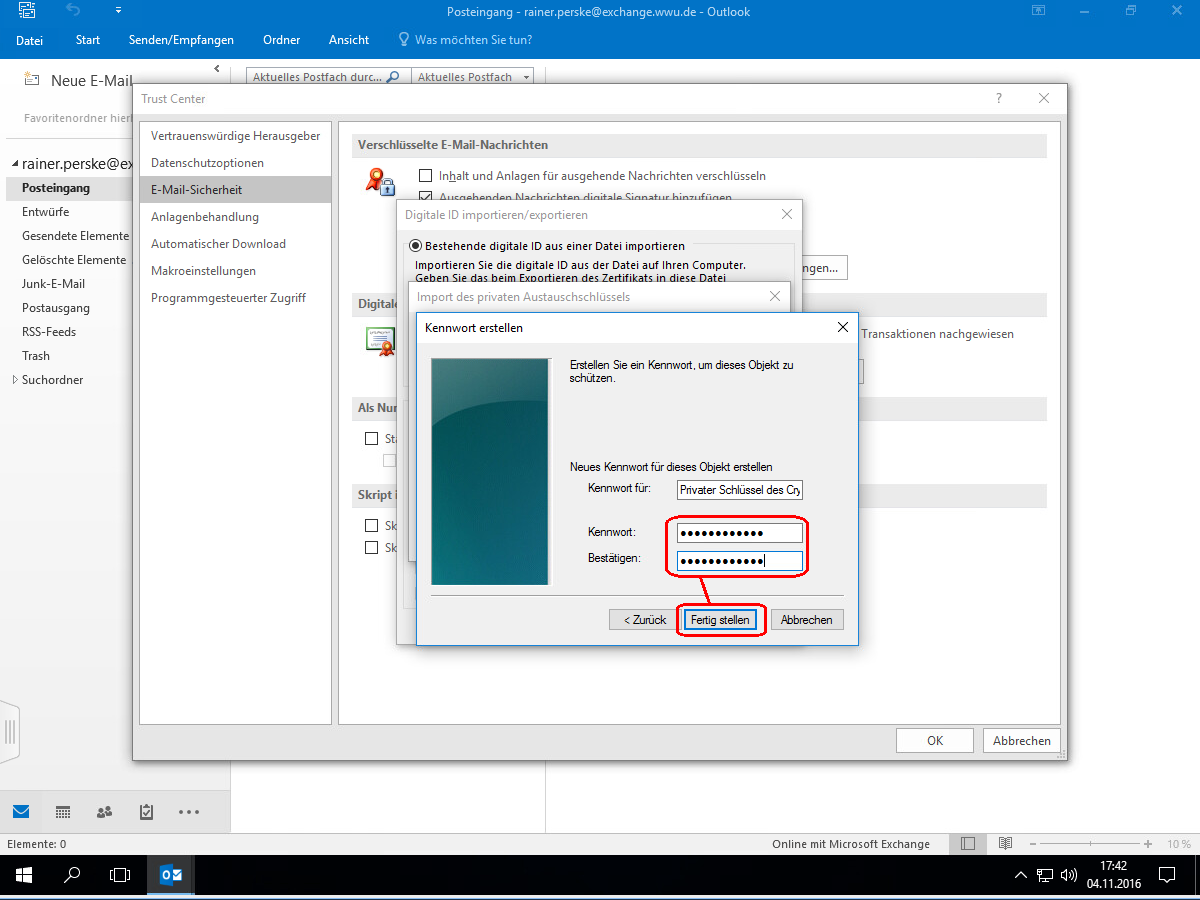The height and width of the screenshot is (900, 1200).
Task: Click the Trust Center help question mark
Action: [x=998, y=98]
